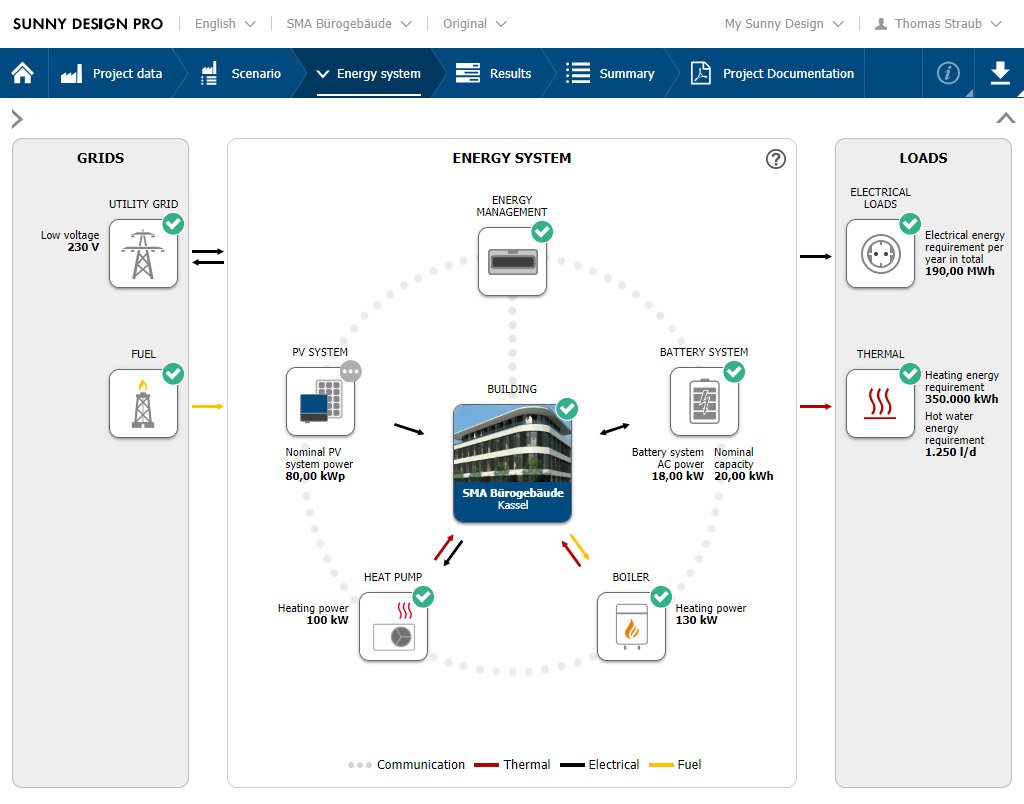Click the Electrical legend entry
The width and height of the screenshot is (1024, 804).
600,764
